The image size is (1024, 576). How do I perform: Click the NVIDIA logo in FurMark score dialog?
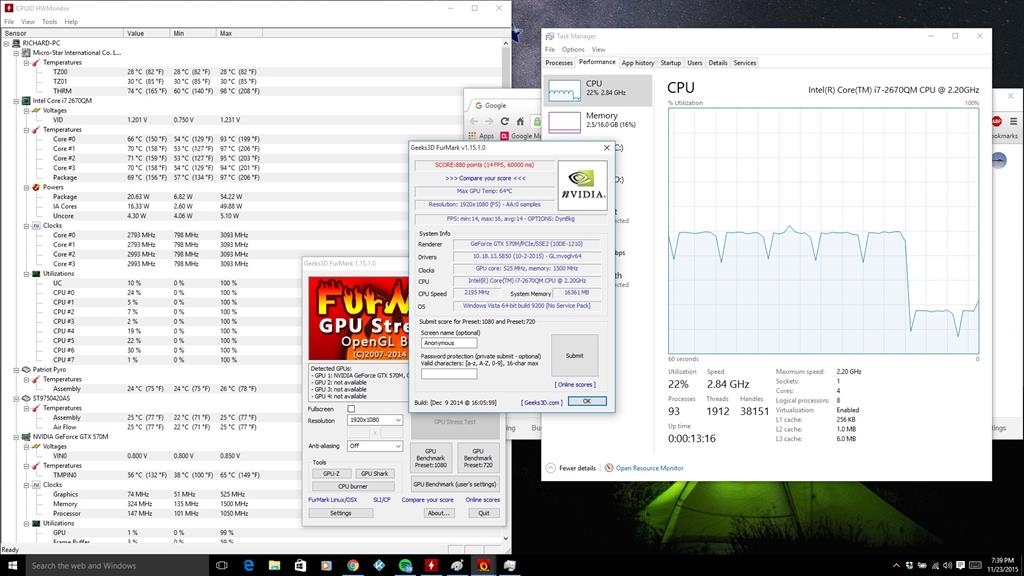click(x=583, y=185)
